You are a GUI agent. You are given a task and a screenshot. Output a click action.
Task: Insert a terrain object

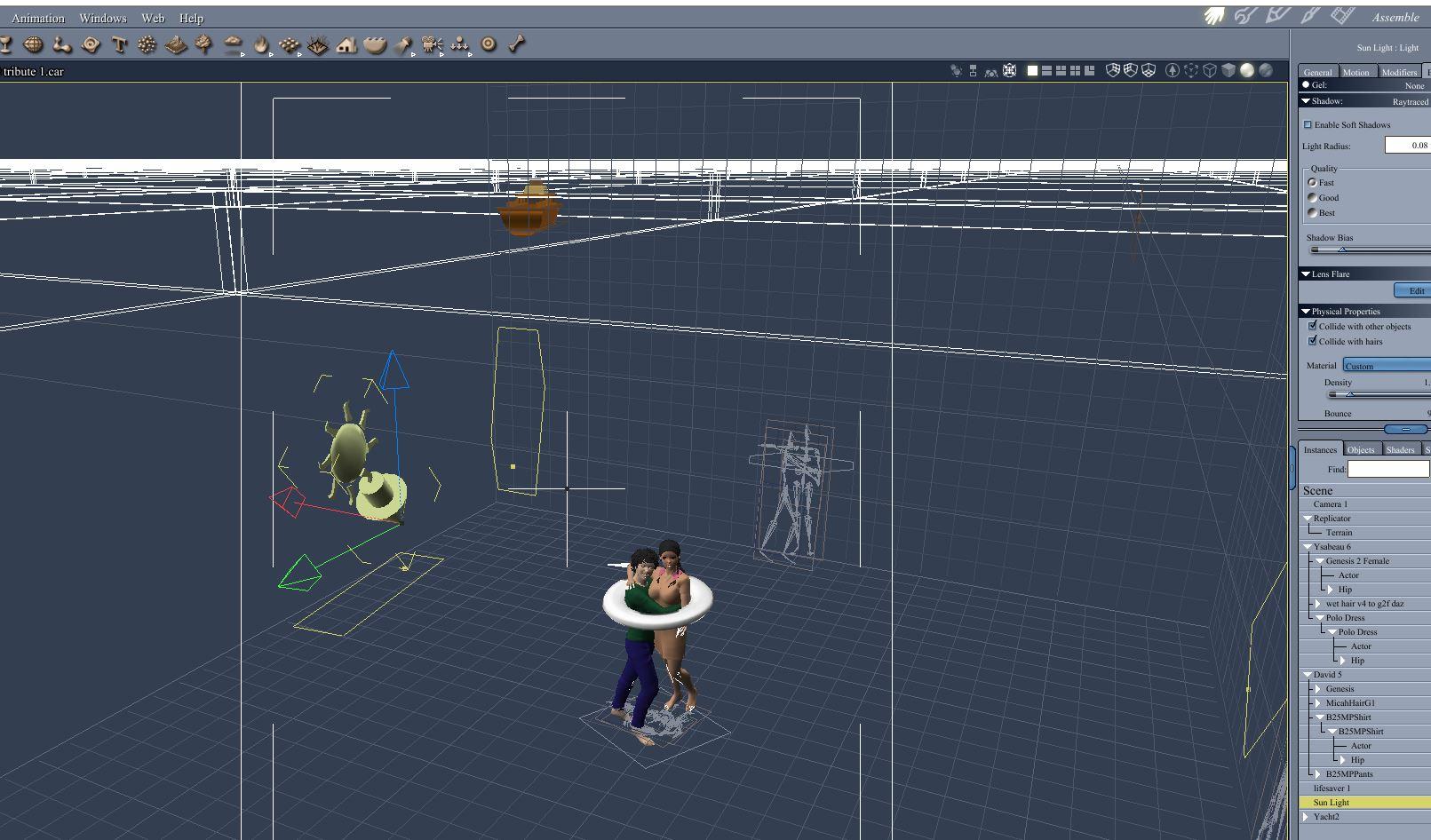(x=176, y=44)
